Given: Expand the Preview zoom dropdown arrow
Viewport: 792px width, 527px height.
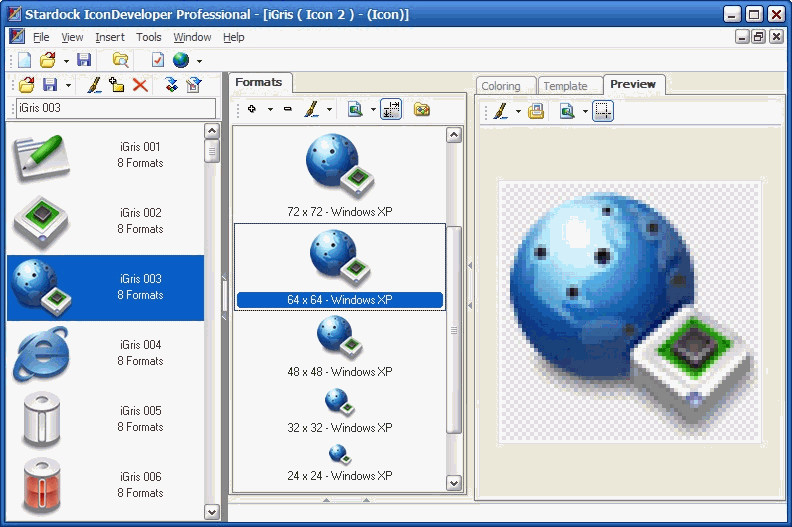Looking at the screenshot, I should [x=585, y=111].
